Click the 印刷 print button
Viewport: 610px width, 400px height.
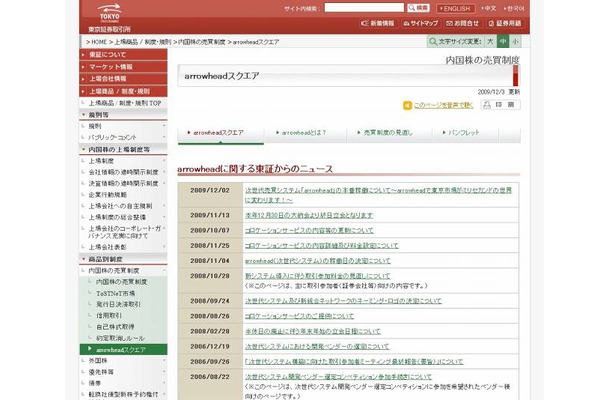[501, 105]
